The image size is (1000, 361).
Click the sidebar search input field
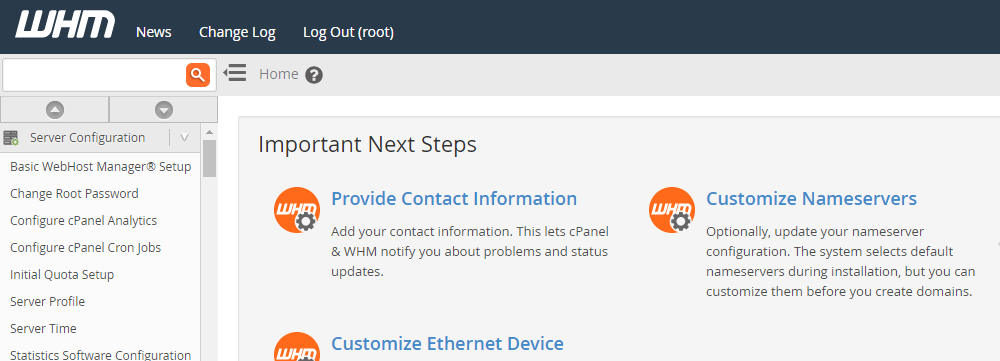[x=94, y=75]
